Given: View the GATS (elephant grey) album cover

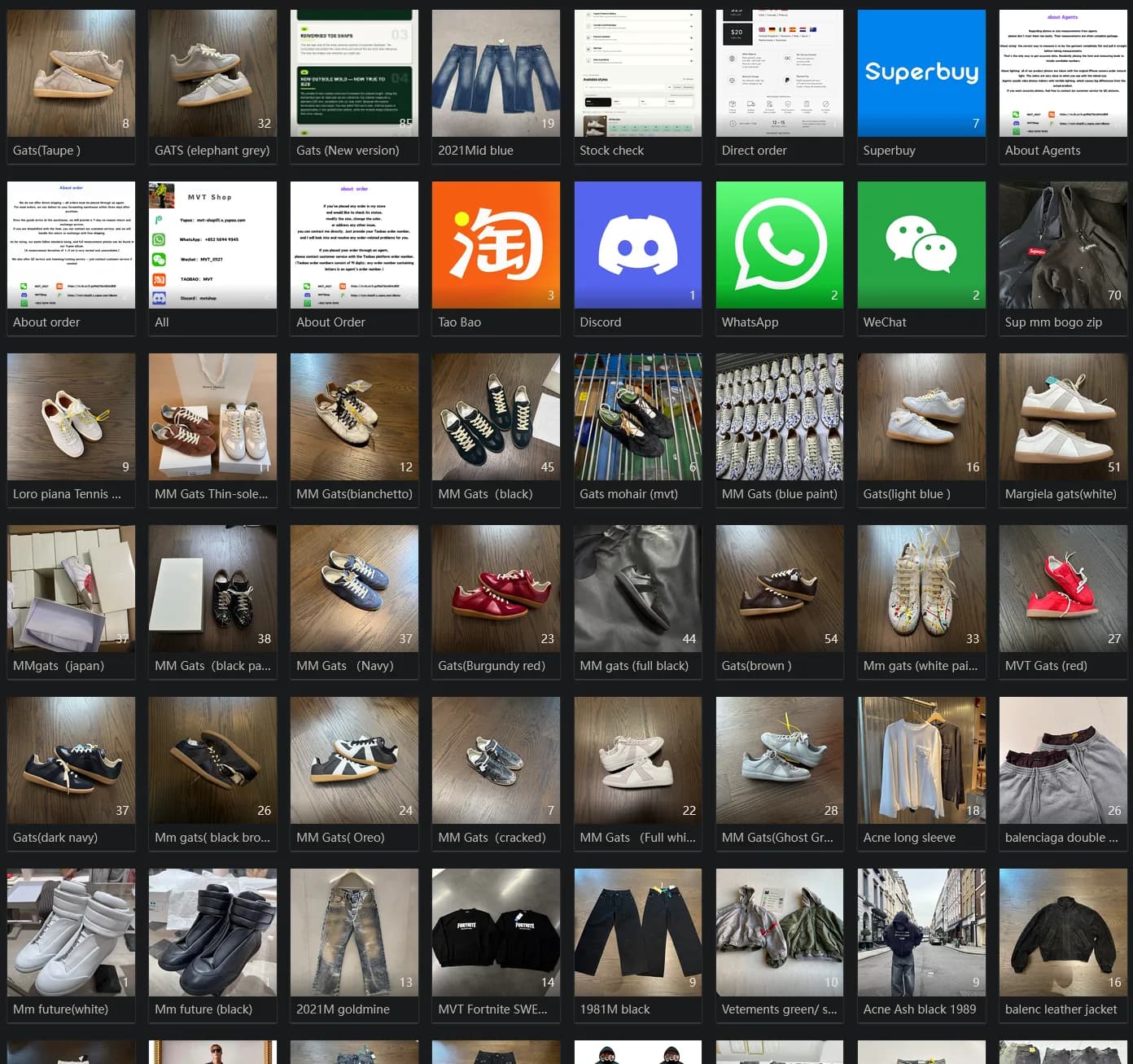Looking at the screenshot, I should pyautogui.click(x=212, y=73).
